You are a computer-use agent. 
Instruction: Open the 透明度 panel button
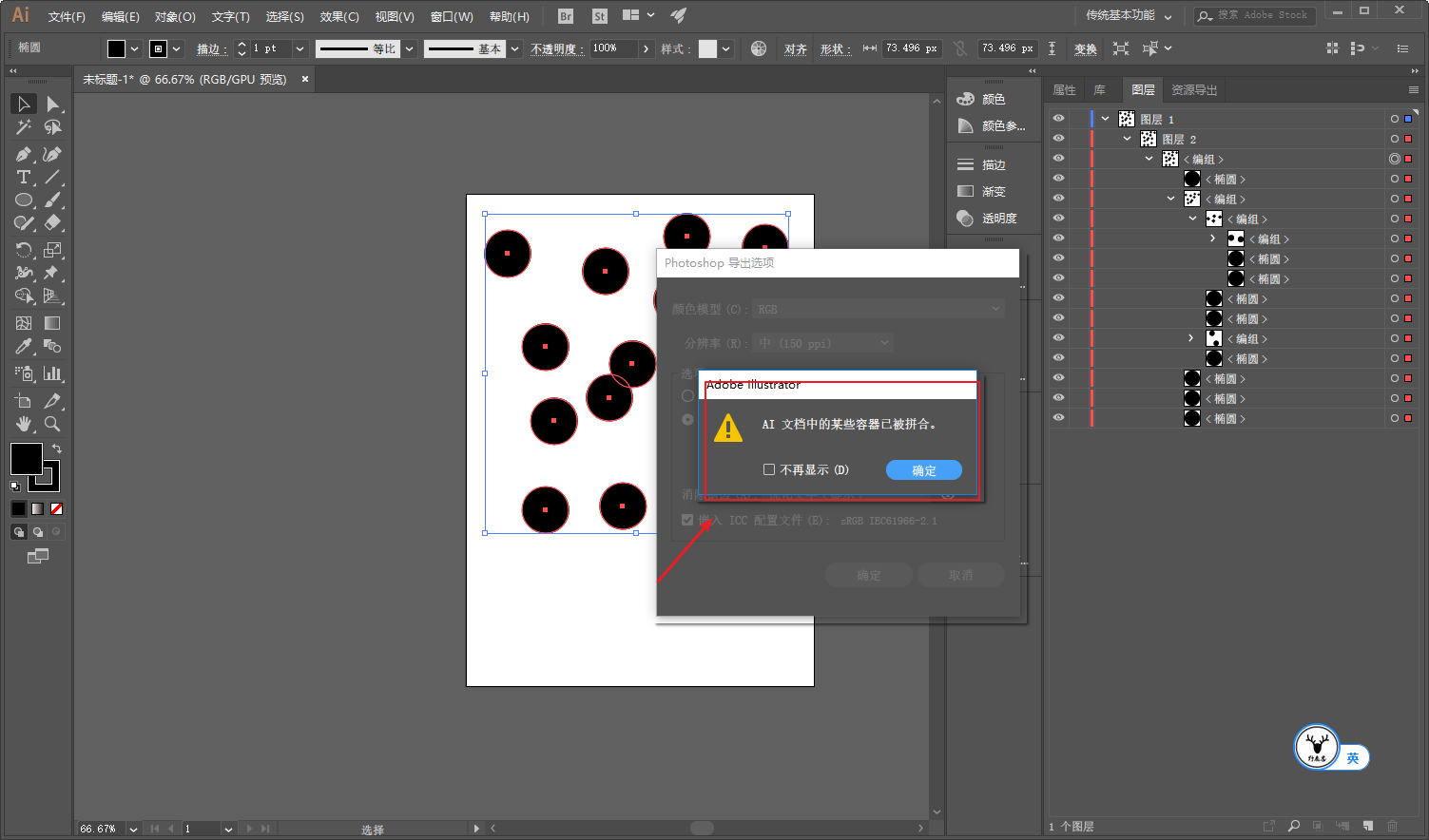[988, 218]
